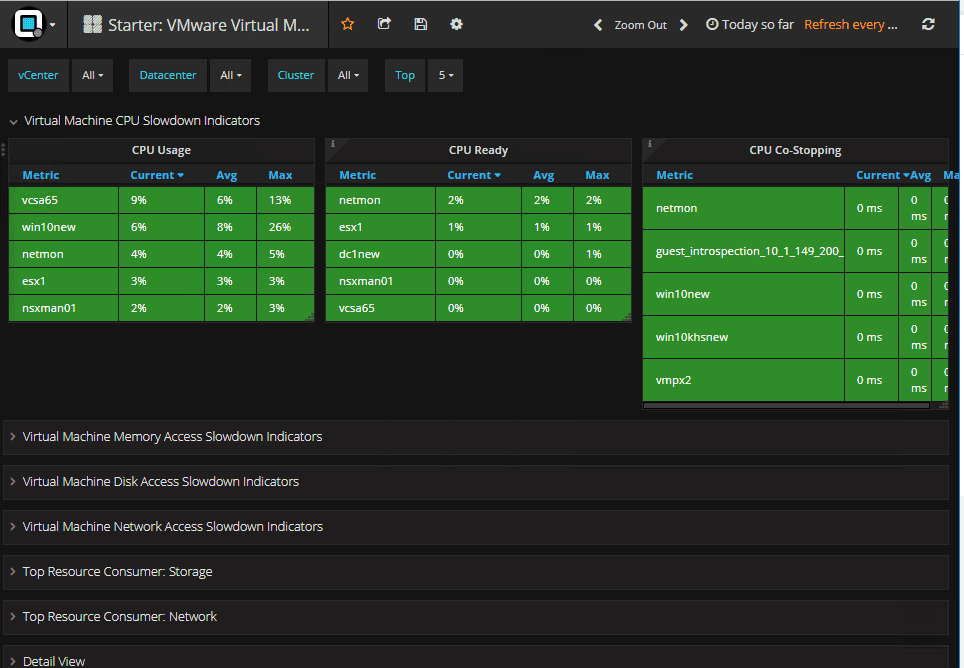Expand Virtual Machine Memory Access Slowdown Indicators
This screenshot has height=668, width=964.
172,437
